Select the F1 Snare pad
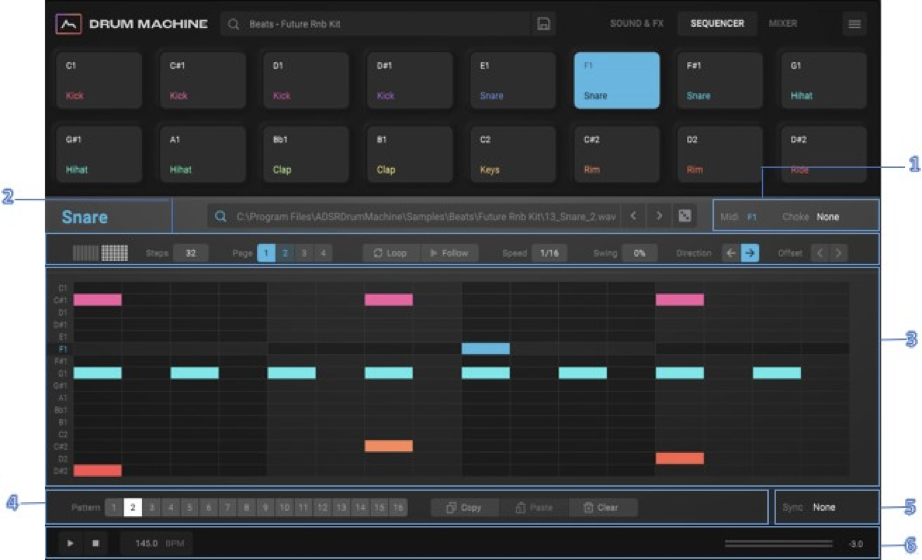Image resolution: width=922 pixels, height=560 pixels. (x=617, y=80)
